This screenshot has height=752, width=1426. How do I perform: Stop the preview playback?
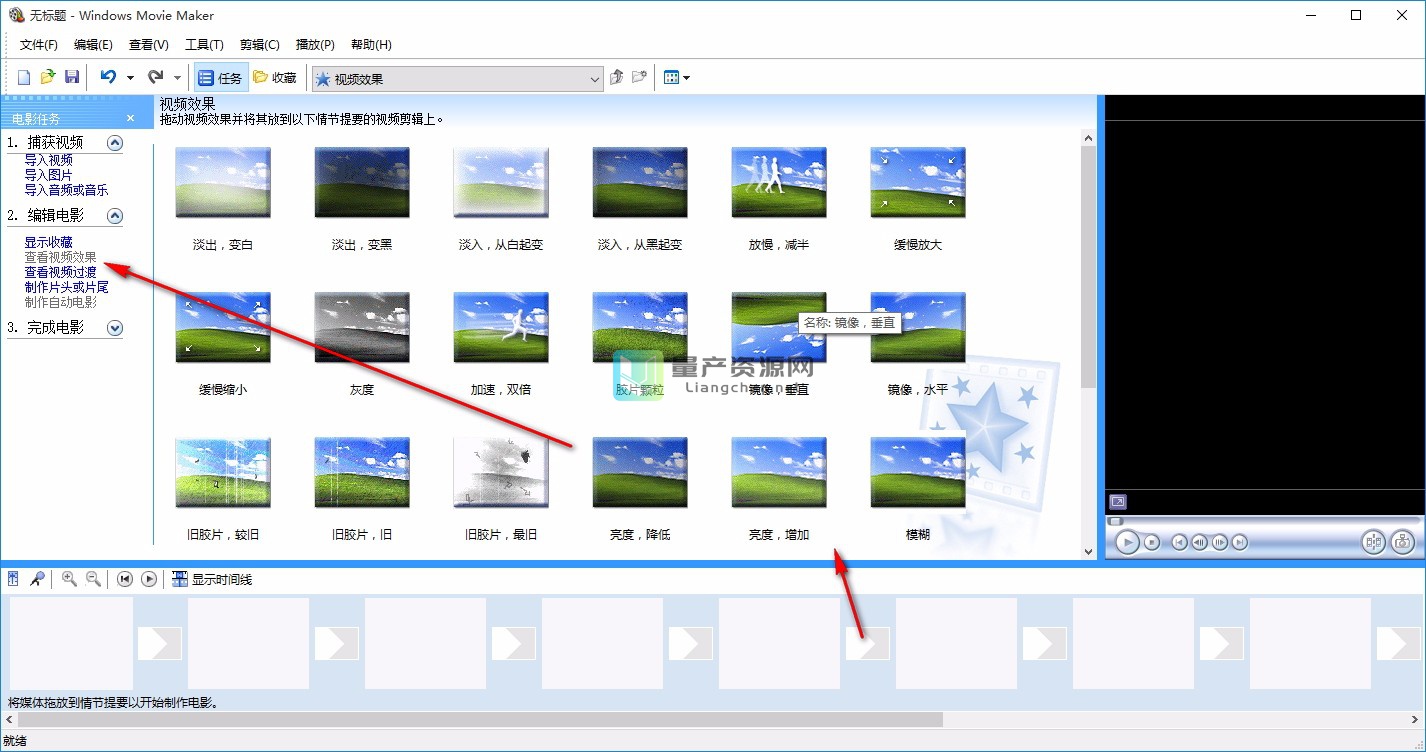(x=1152, y=542)
